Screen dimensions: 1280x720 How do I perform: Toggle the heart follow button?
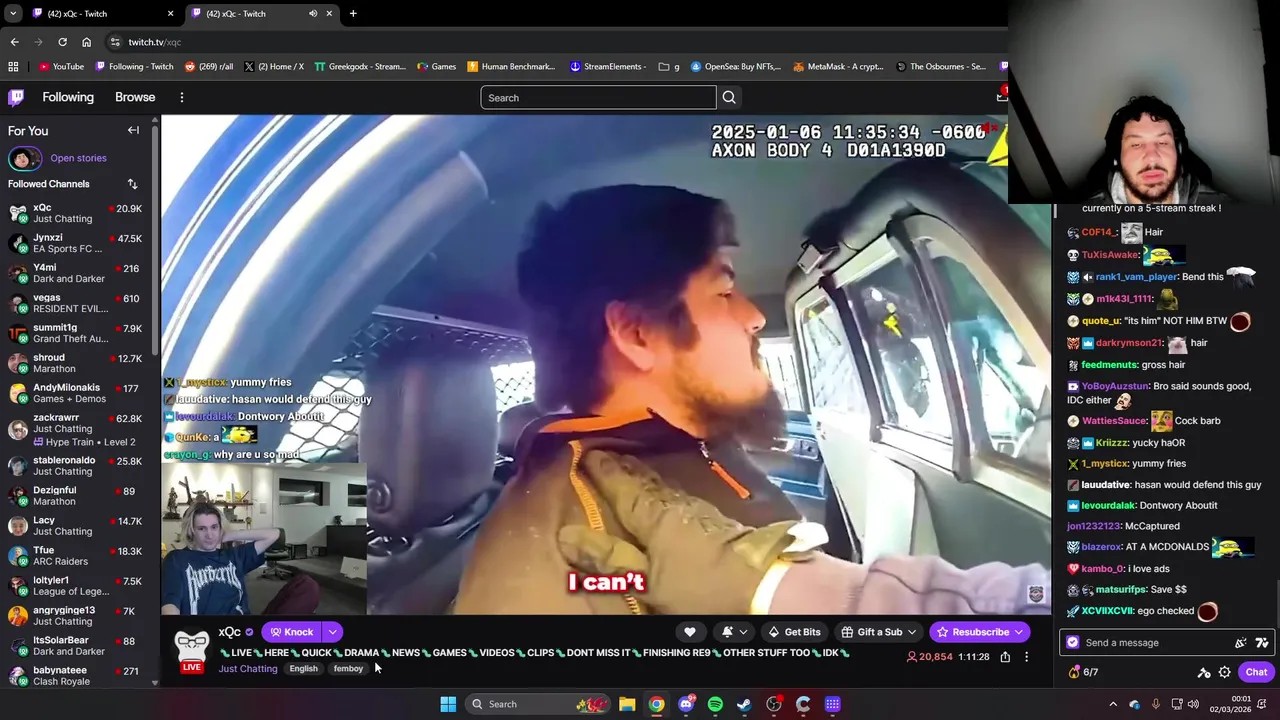click(x=689, y=632)
